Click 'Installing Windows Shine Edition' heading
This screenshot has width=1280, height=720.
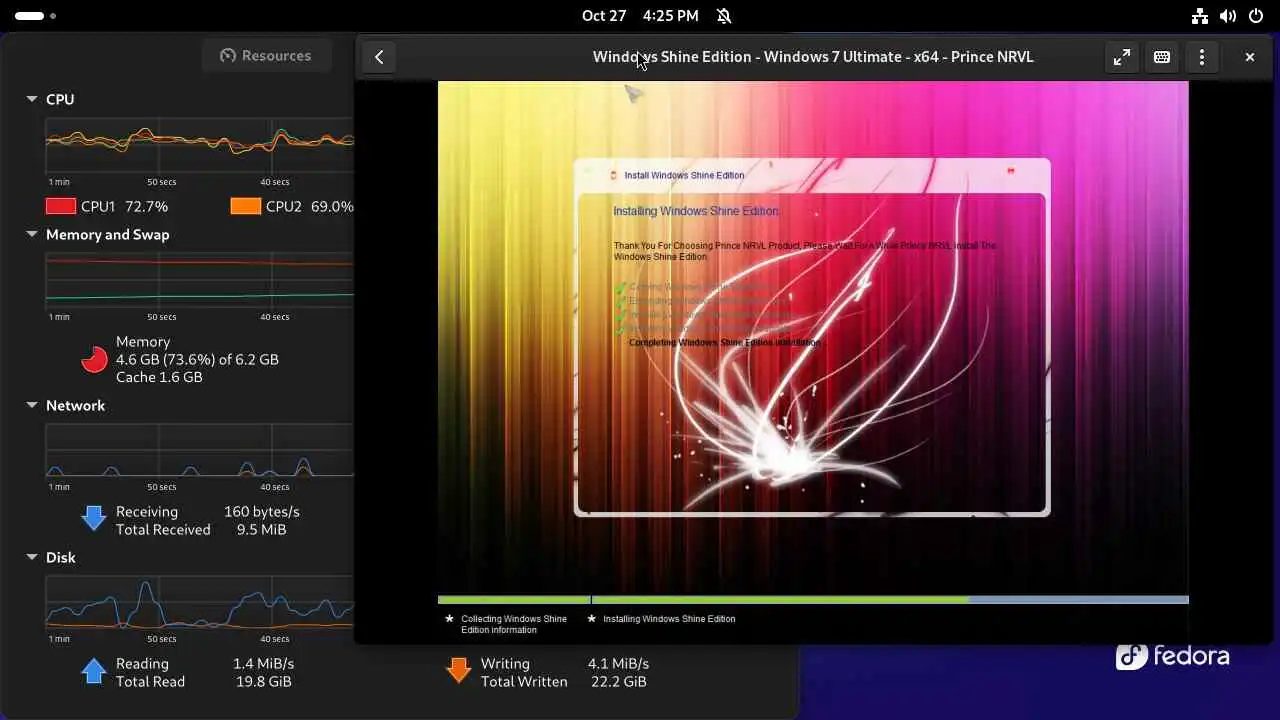(696, 211)
